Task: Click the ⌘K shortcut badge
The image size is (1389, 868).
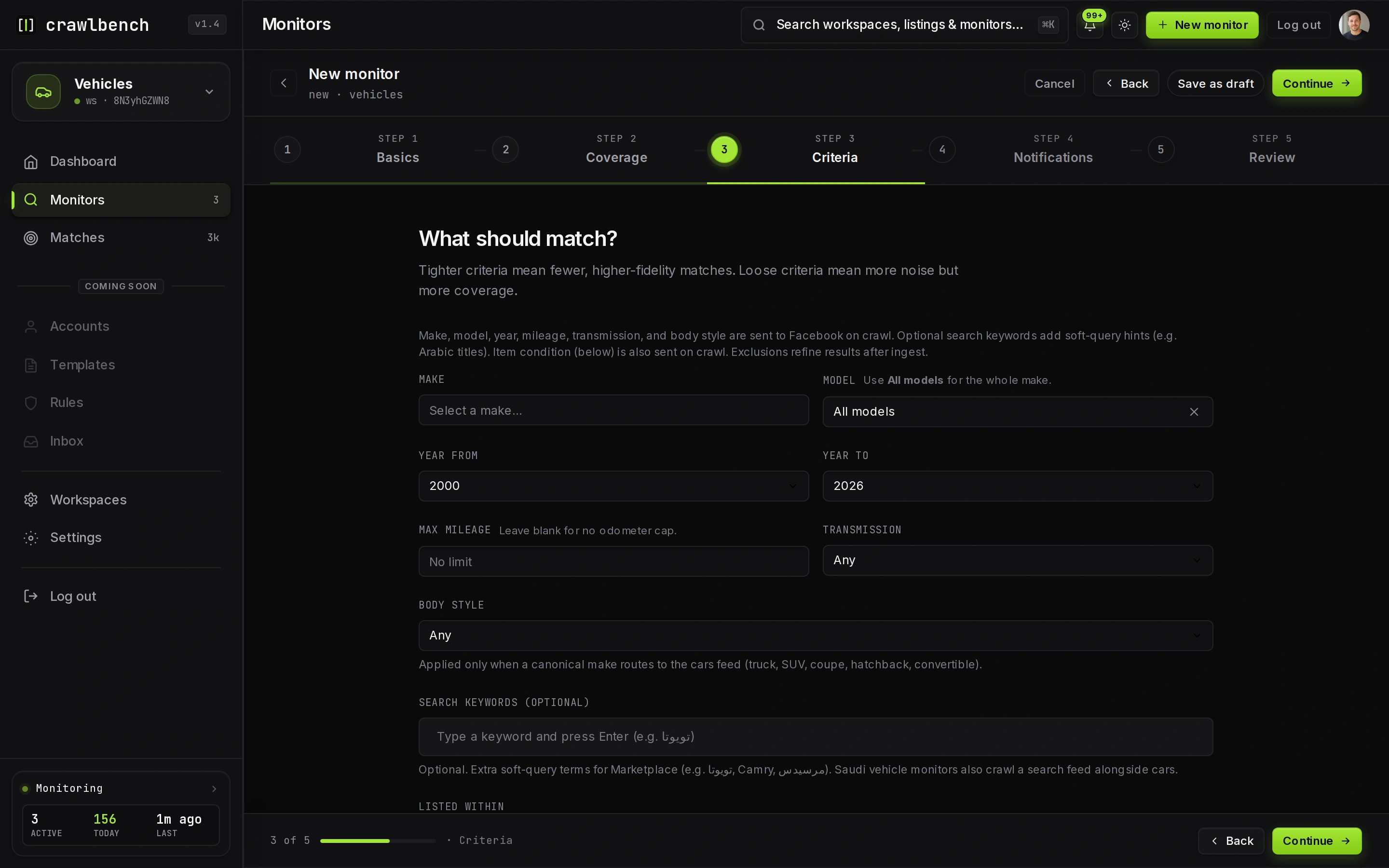Action: pyautogui.click(x=1048, y=25)
